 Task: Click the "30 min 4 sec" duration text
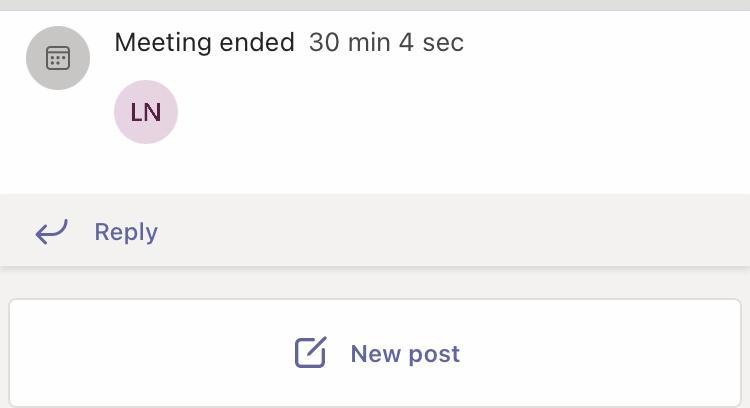pos(386,42)
